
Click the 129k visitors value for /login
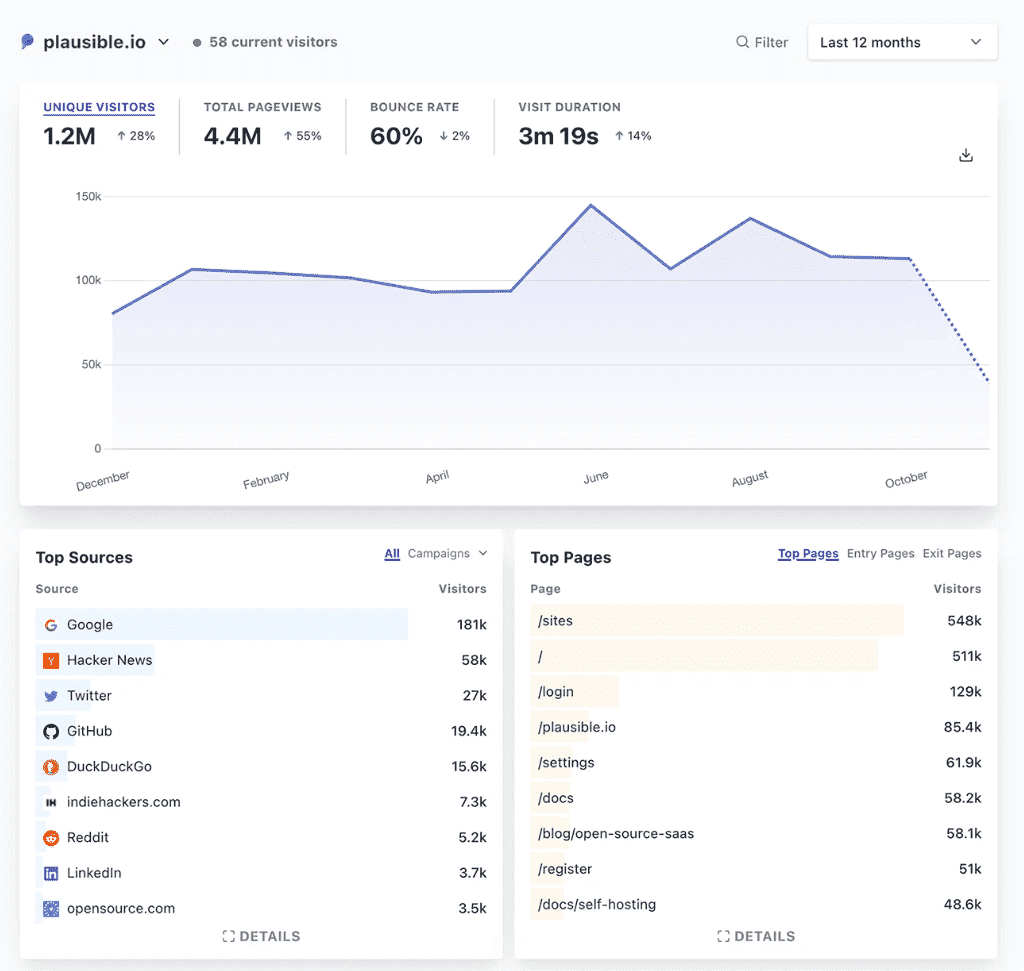(965, 692)
